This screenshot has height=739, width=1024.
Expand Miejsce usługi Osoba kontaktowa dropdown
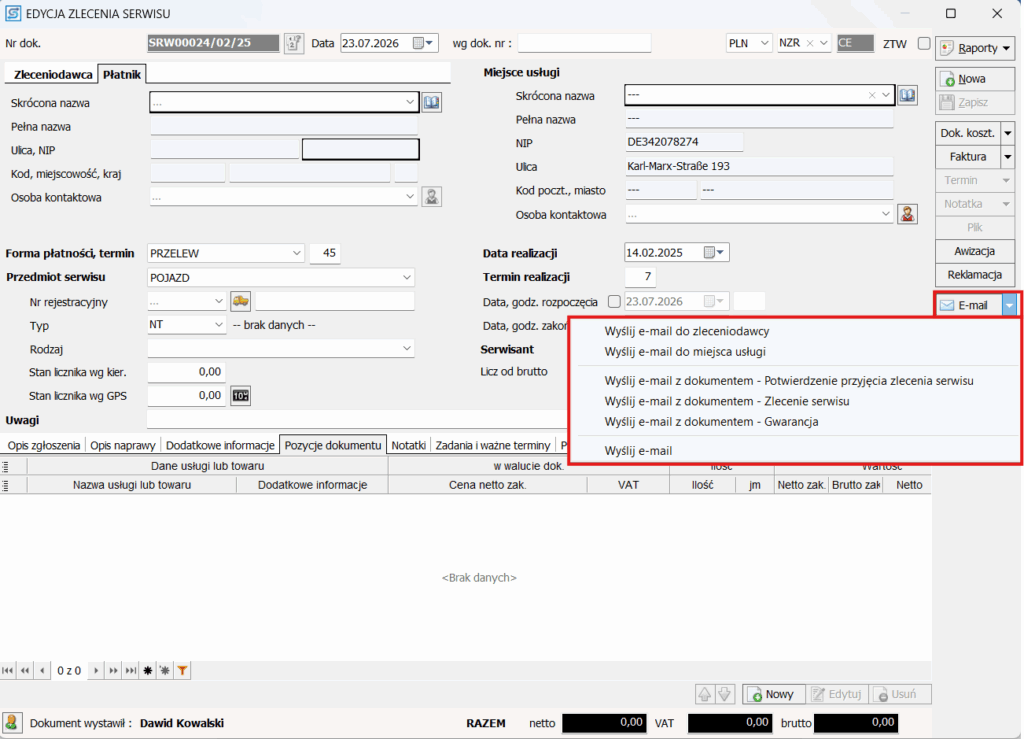(886, 214)
